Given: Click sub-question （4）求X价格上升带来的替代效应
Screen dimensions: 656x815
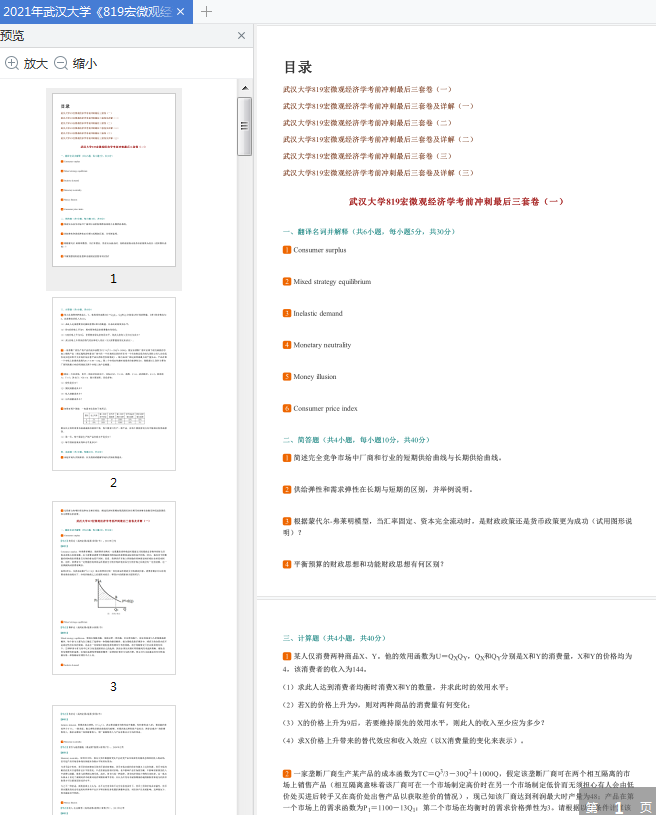Looking at the screenshot, I should (x=403, y=740).
